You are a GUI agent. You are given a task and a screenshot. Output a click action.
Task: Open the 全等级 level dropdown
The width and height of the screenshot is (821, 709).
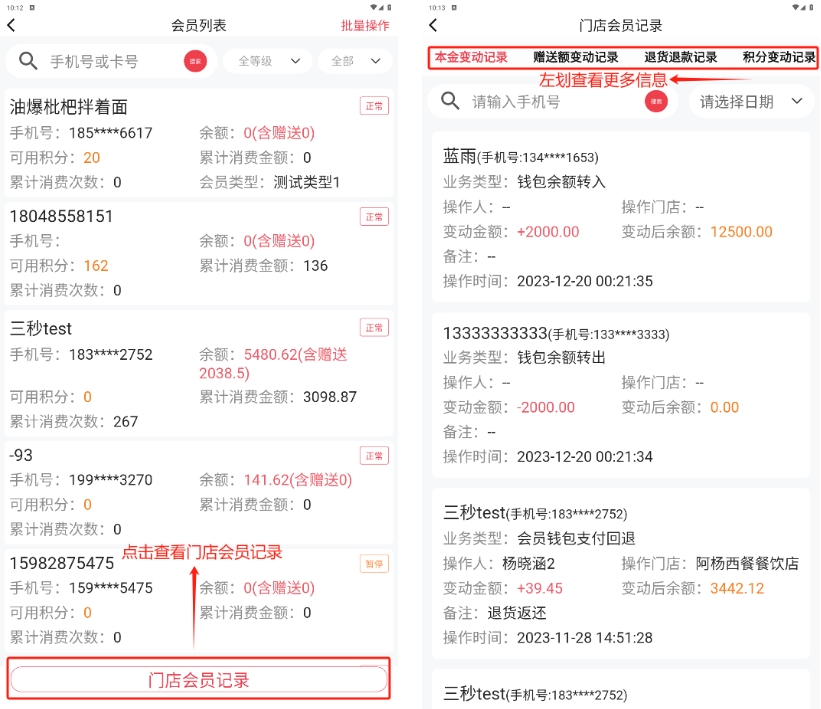268,62
